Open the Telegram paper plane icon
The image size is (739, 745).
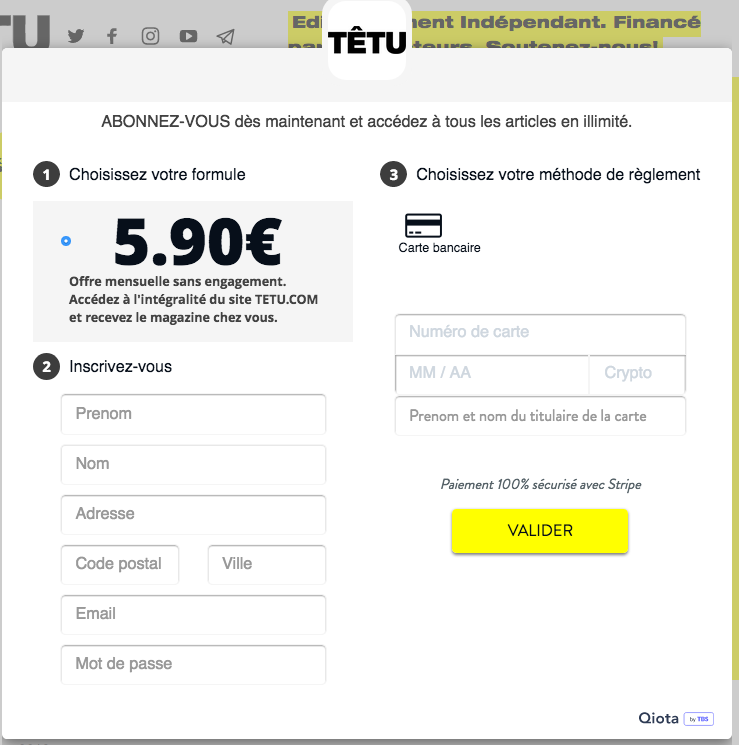pyautogui.click(x=225, y=37)
